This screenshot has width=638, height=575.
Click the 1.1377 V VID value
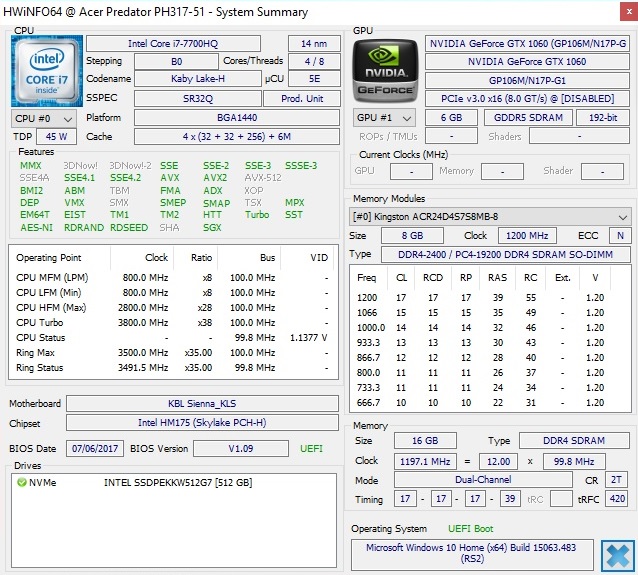pos(308,338)
